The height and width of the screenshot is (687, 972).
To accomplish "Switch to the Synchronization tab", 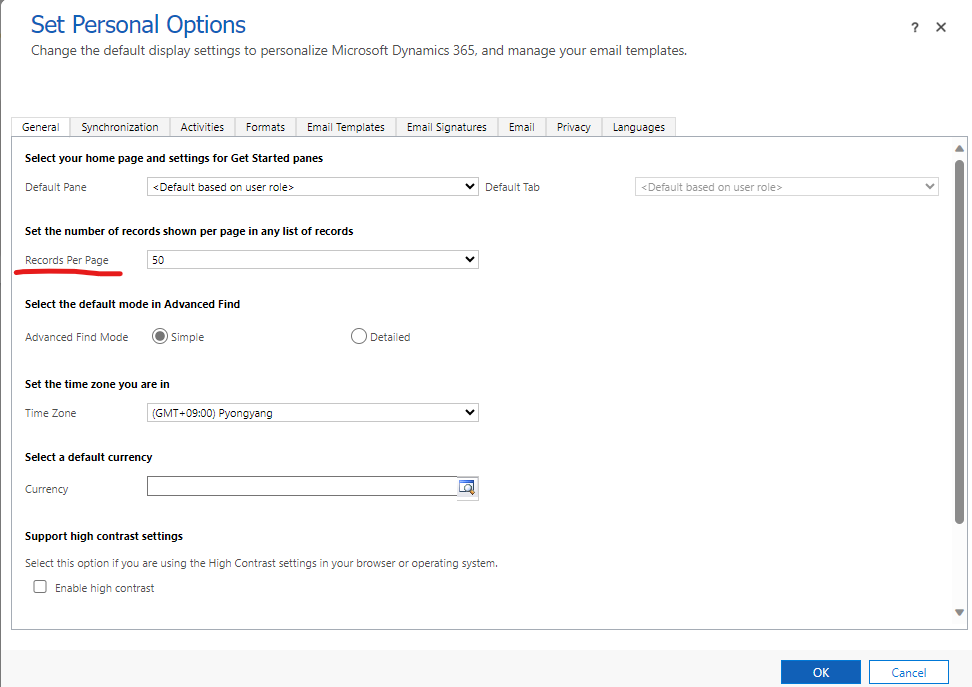I will pos(120,127).
